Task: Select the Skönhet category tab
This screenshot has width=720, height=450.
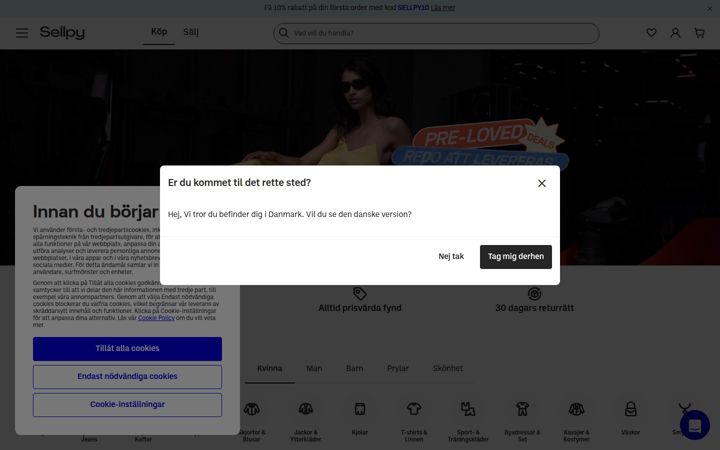Action: pyautogui.click(x=448, y=368)
